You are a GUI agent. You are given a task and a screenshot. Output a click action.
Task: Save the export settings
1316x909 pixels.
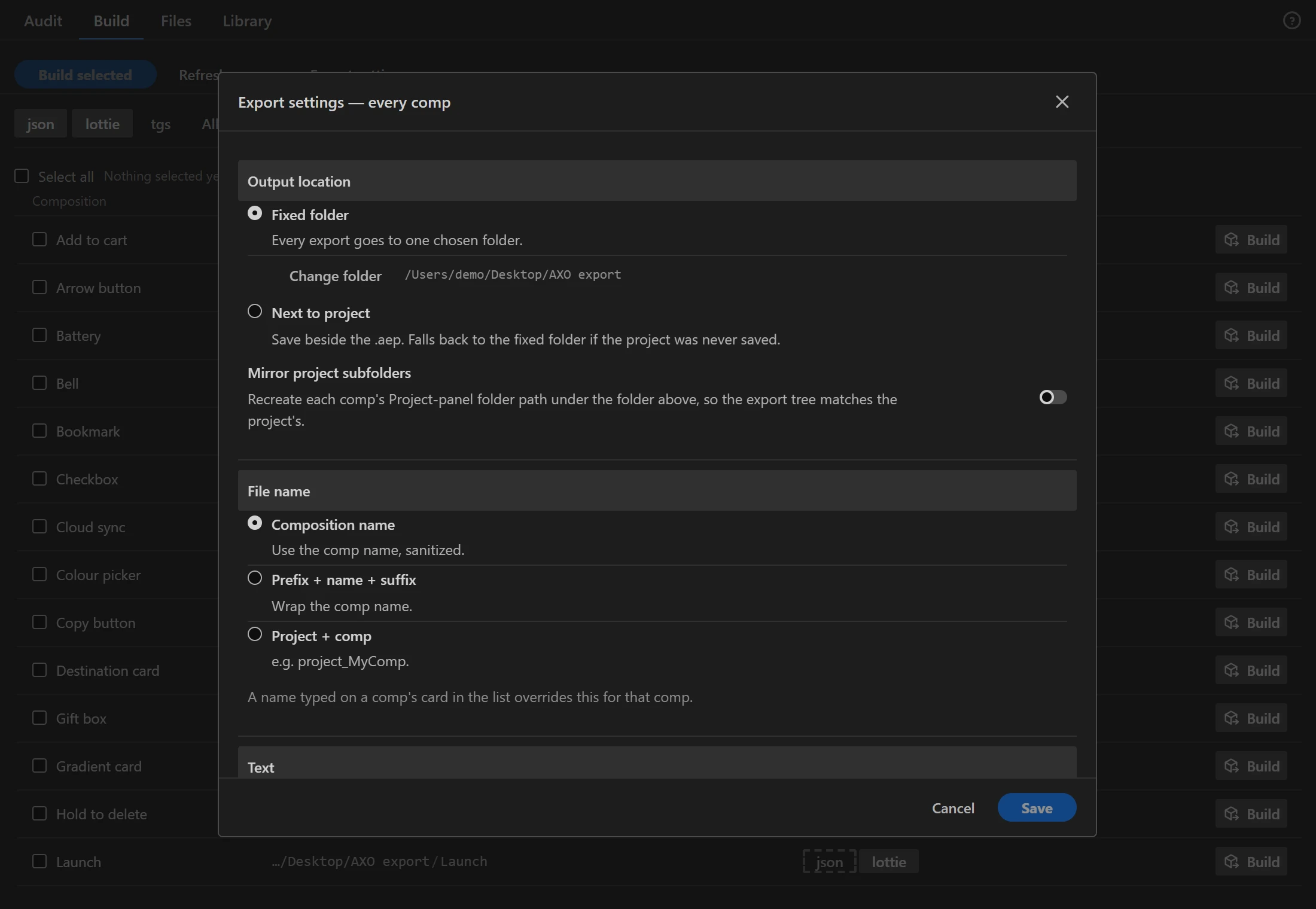tap(1037, 808)
